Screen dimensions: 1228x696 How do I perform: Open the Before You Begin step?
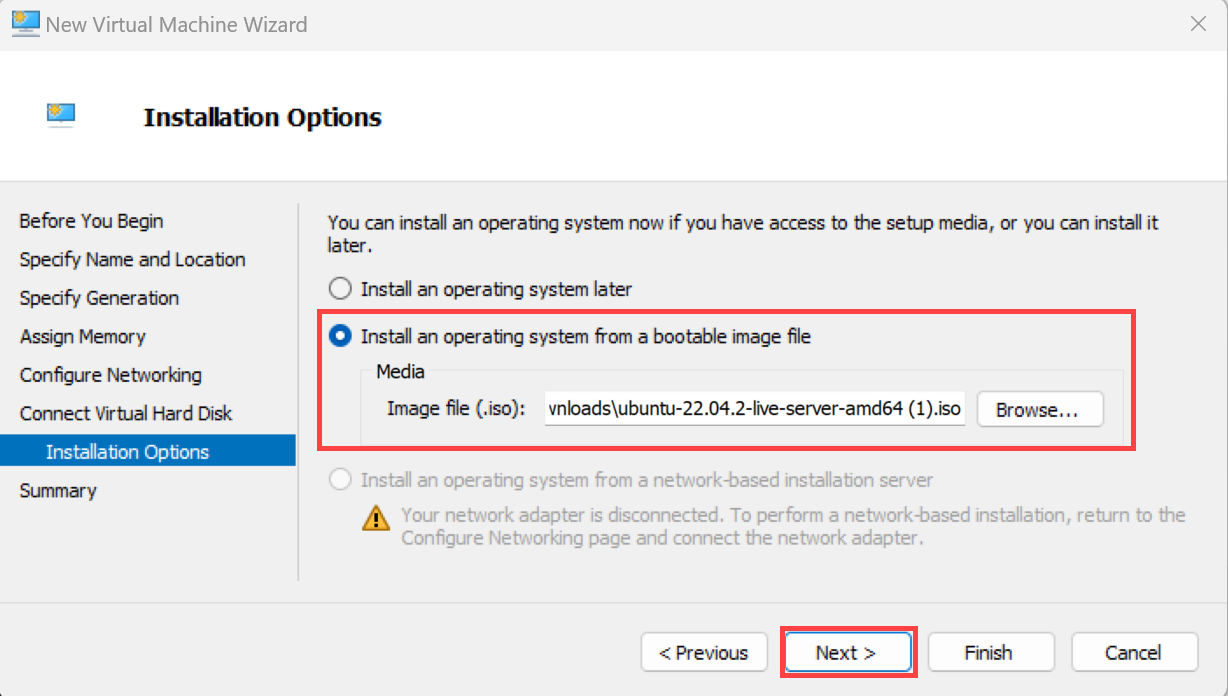click(x=91, y=221)
